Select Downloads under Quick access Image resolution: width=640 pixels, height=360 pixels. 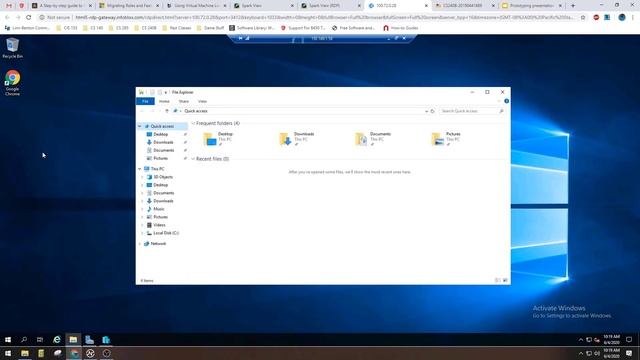[163, 142]
